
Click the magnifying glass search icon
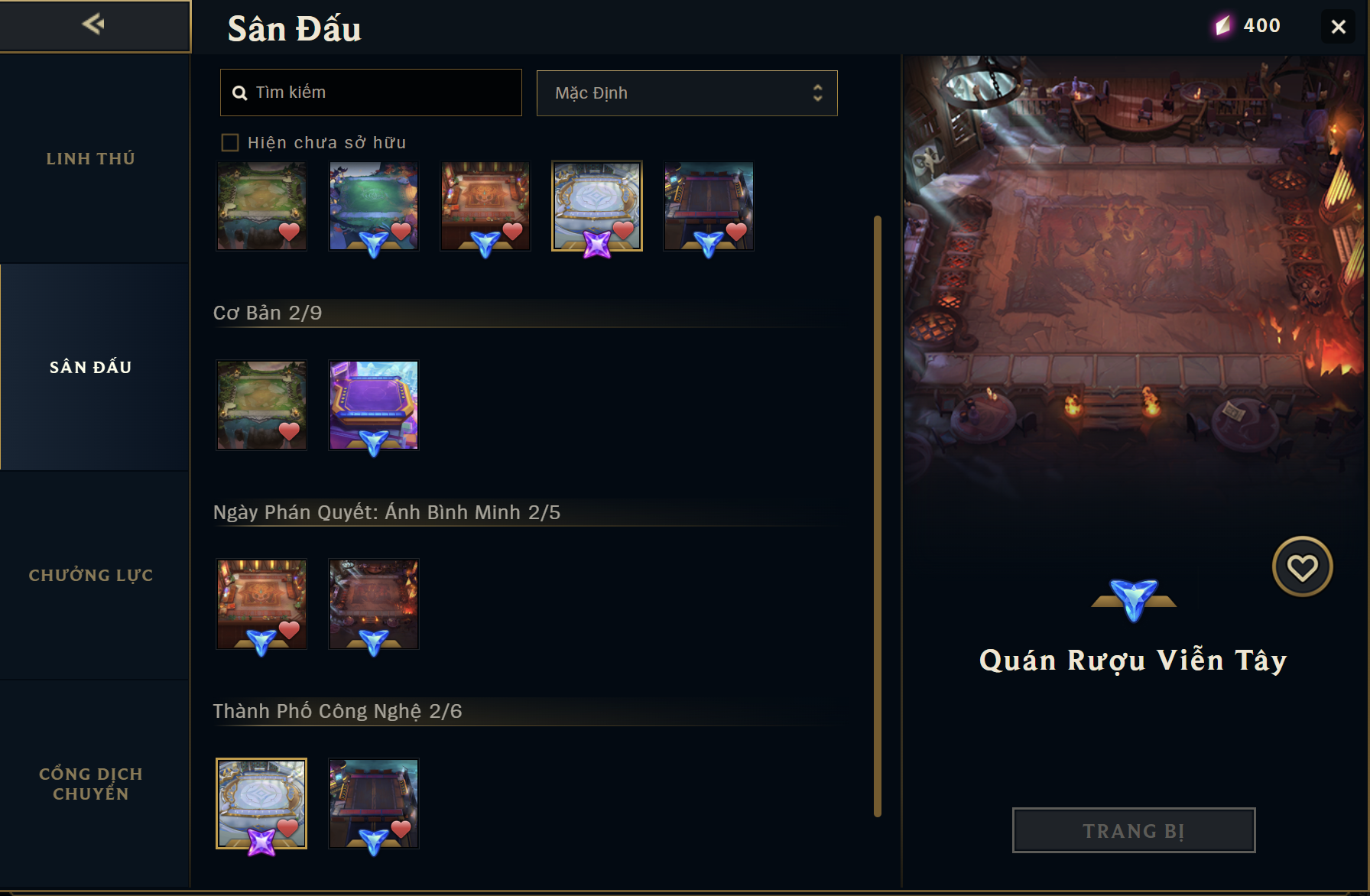click(x=239, y=93)
